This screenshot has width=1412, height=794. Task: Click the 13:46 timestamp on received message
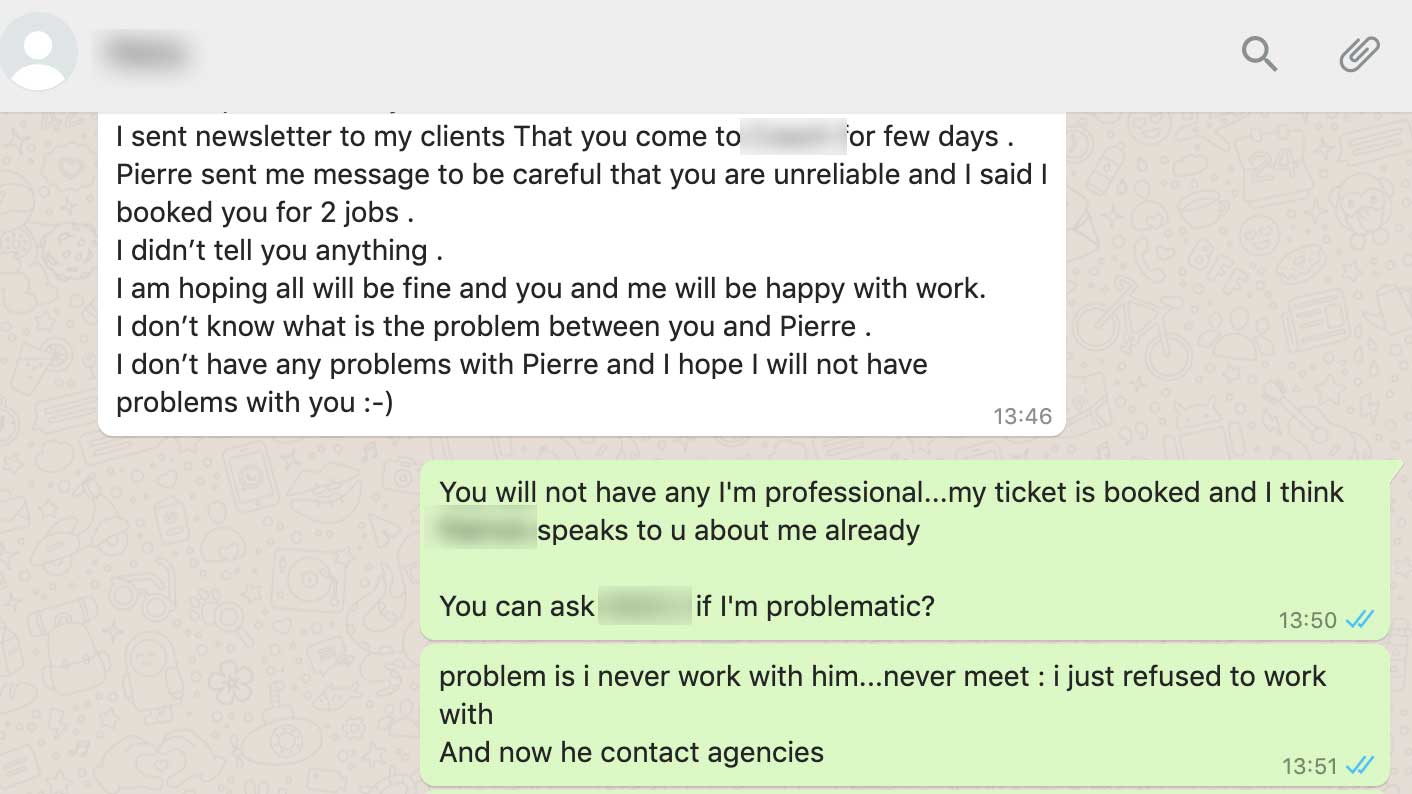pos(1022,416)
